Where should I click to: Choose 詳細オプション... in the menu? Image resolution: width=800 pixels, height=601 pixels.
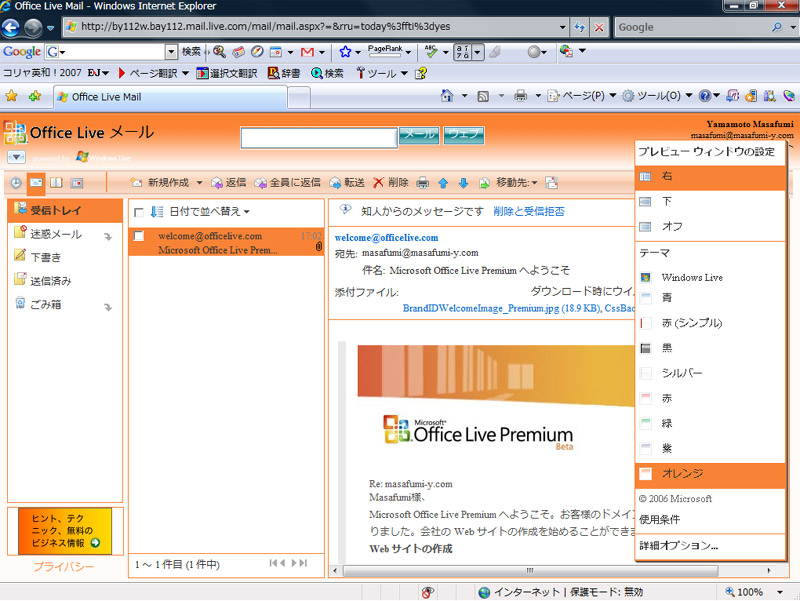[x=679, y=545]
